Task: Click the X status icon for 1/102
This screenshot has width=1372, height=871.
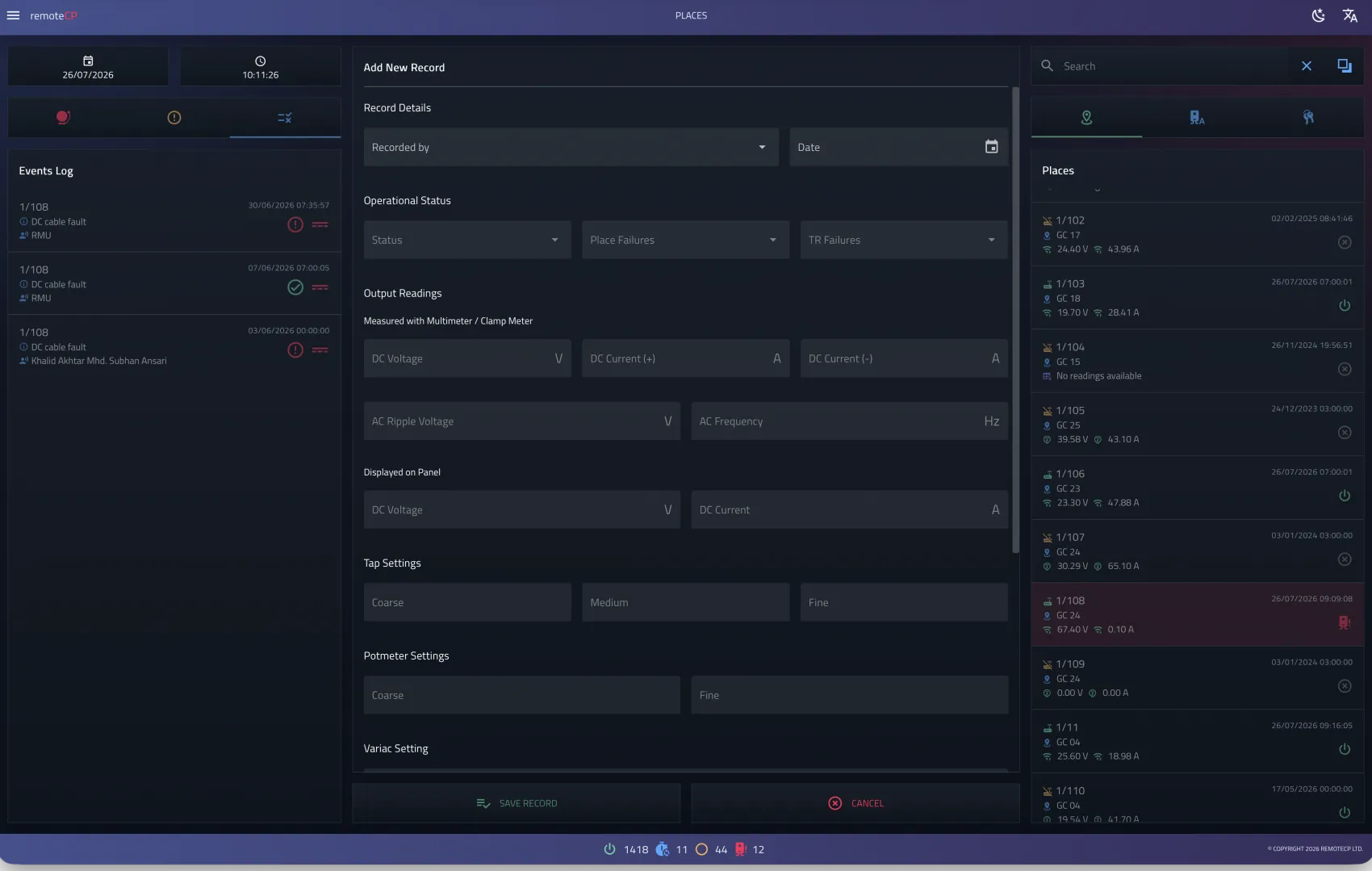Action: tap(1345, 242)
